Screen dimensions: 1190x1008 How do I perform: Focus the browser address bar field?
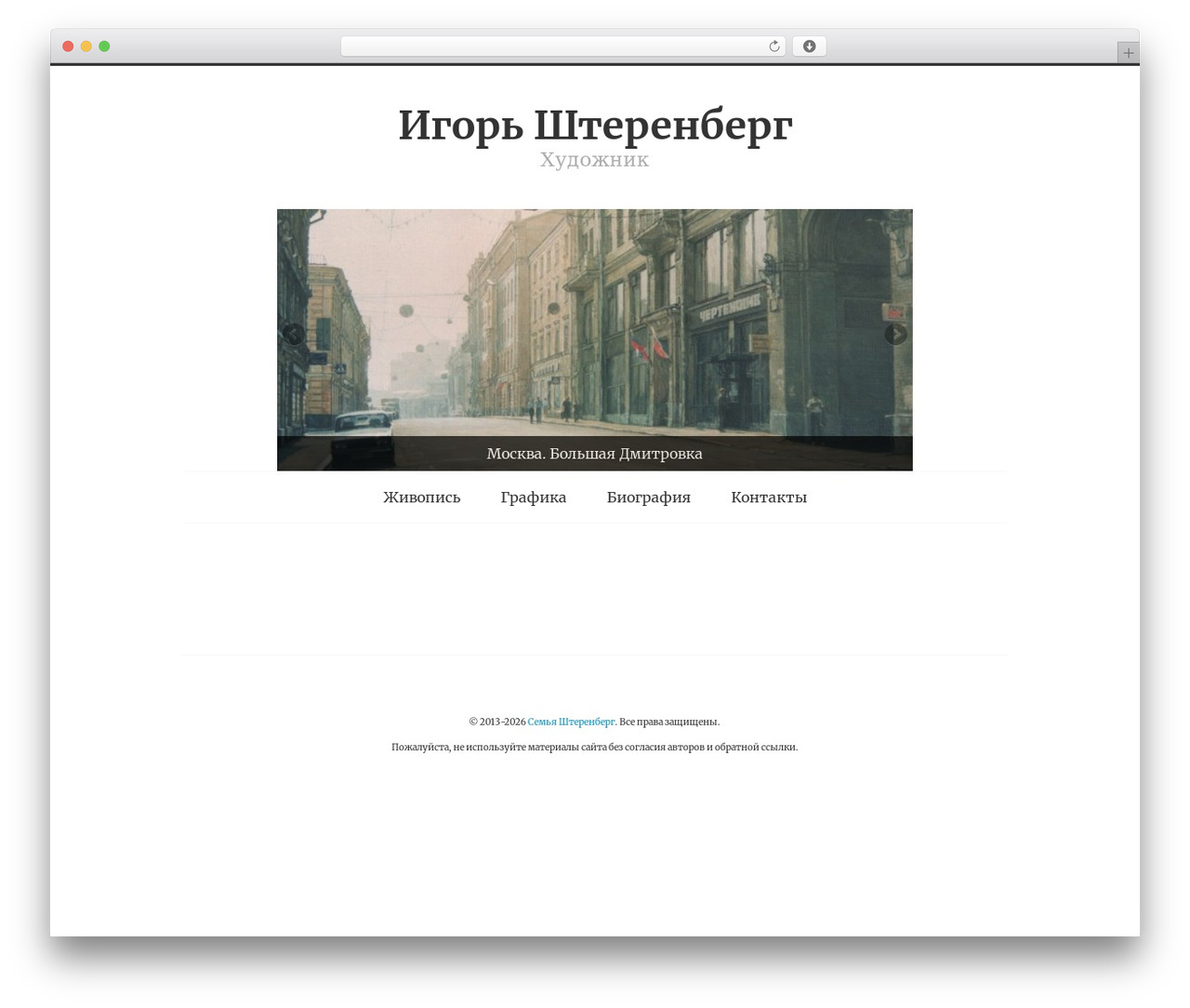point(563,46)
